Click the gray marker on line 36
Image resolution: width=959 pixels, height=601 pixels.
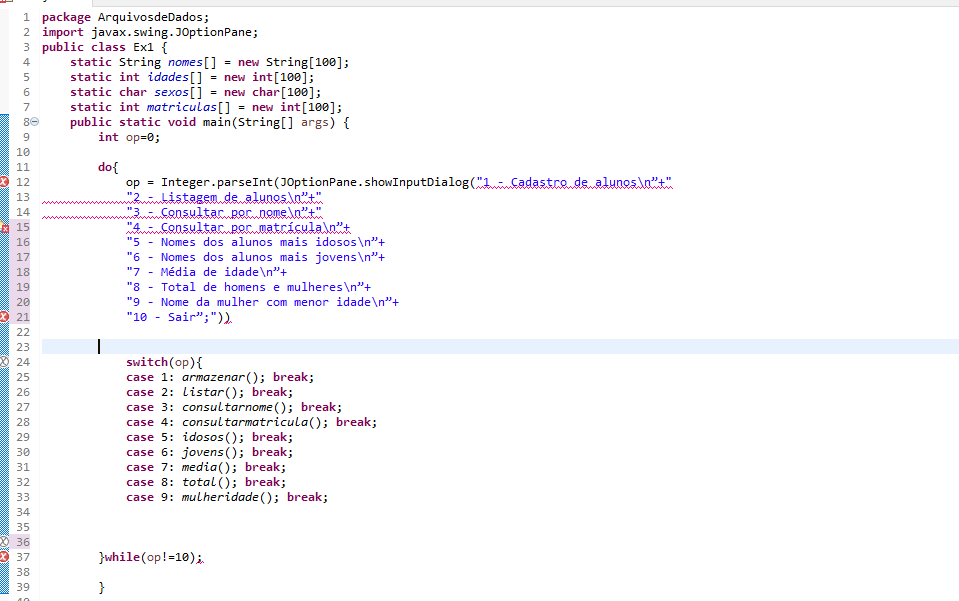coord(4,542)
